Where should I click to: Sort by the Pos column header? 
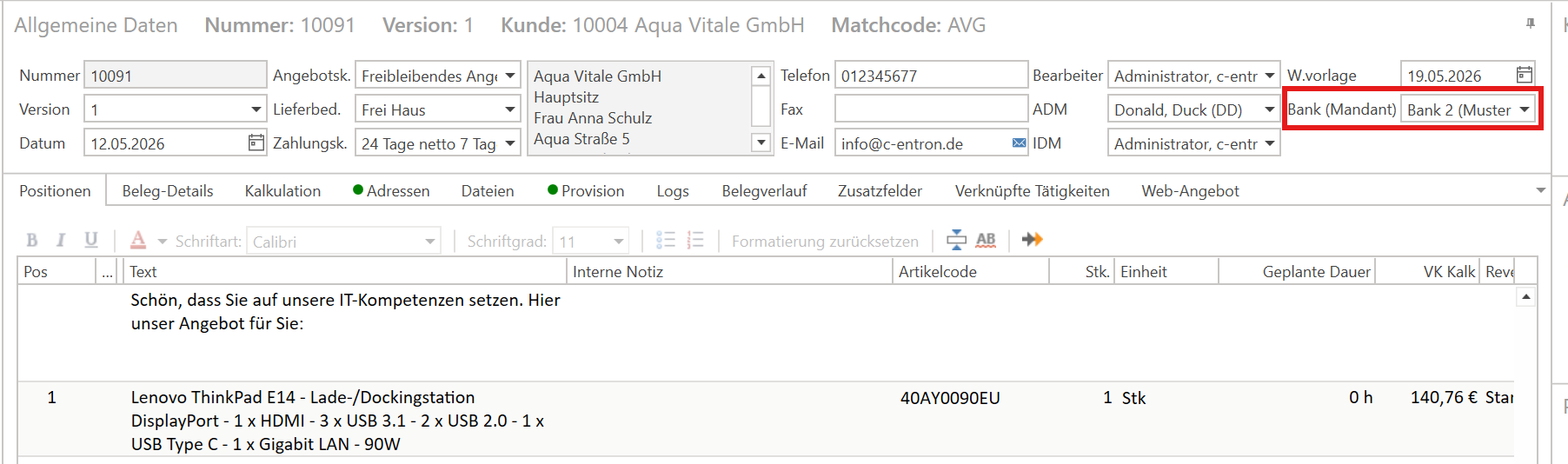pos(56,272)
